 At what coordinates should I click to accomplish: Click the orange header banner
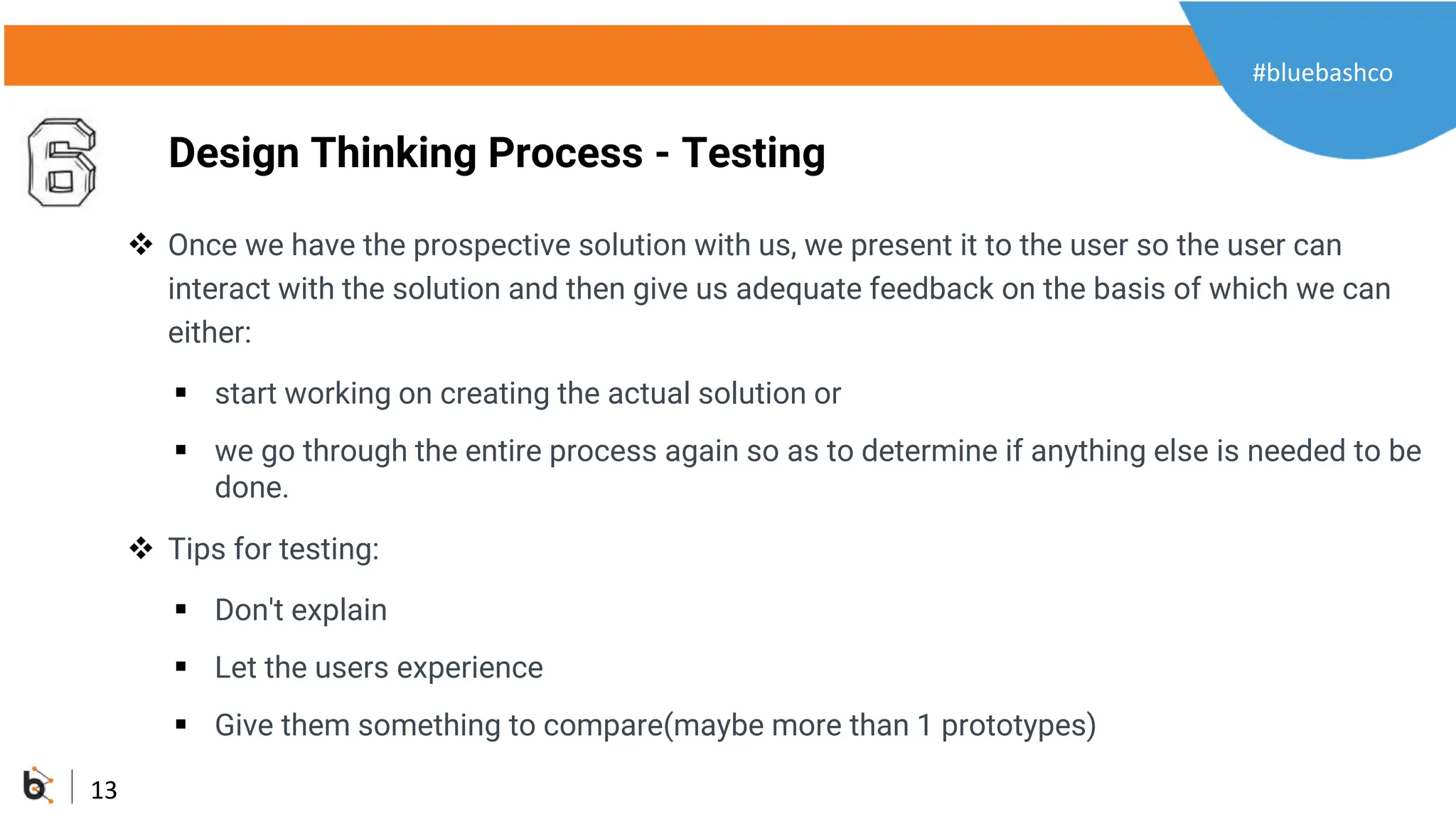pos(604,55)
